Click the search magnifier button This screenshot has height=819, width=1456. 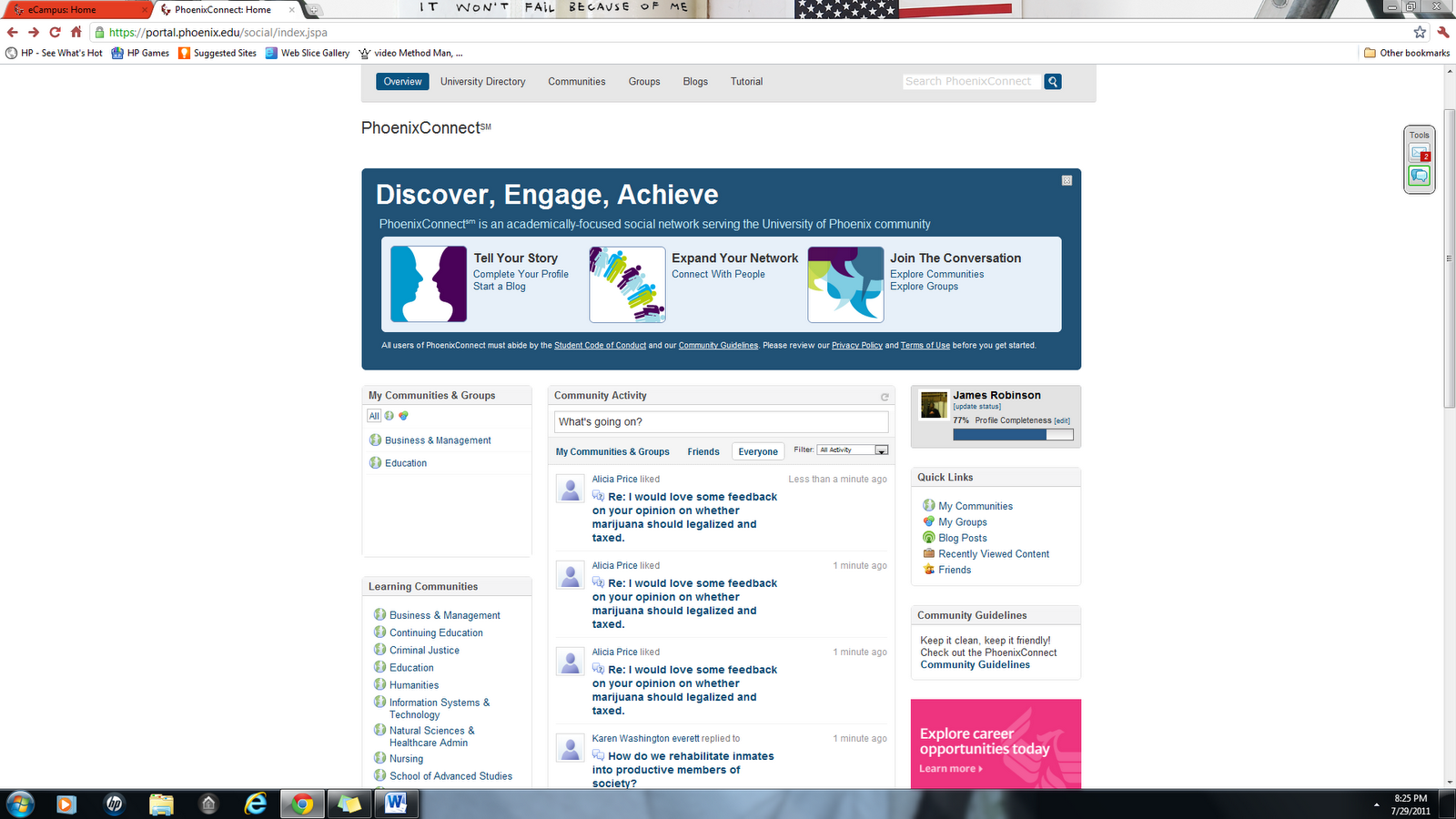pos(1053,82)
